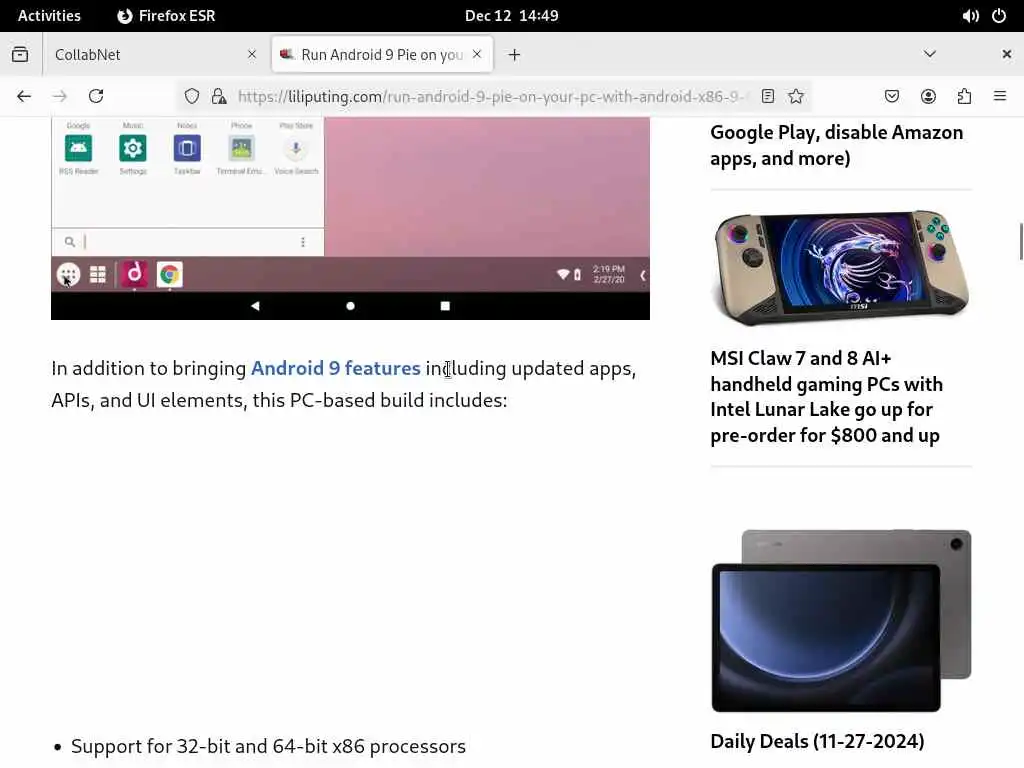Close the CollabNet tab
Image resolution: width=1024 pixels, height=768 pixels.
click(x=252, y=55)
